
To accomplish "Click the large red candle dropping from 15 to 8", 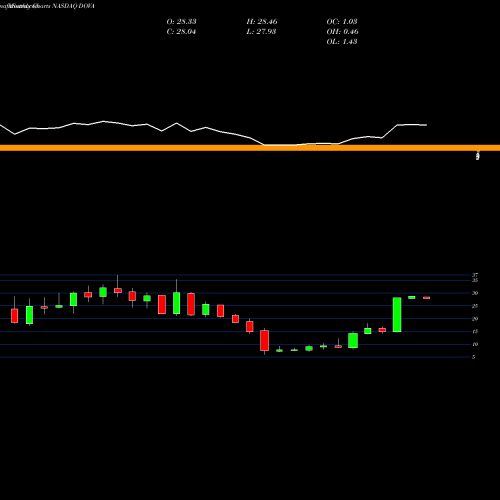I will pos(265,340).
